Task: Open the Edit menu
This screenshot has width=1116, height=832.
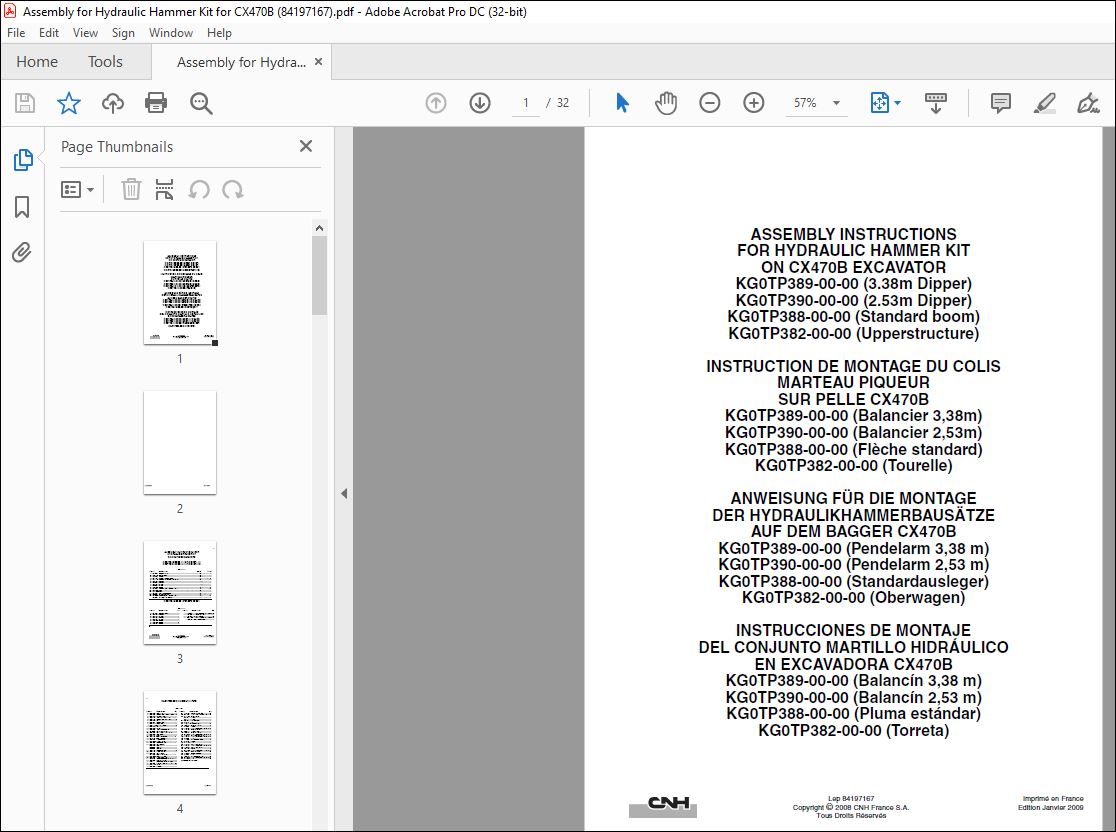Action: coord(48,33)
